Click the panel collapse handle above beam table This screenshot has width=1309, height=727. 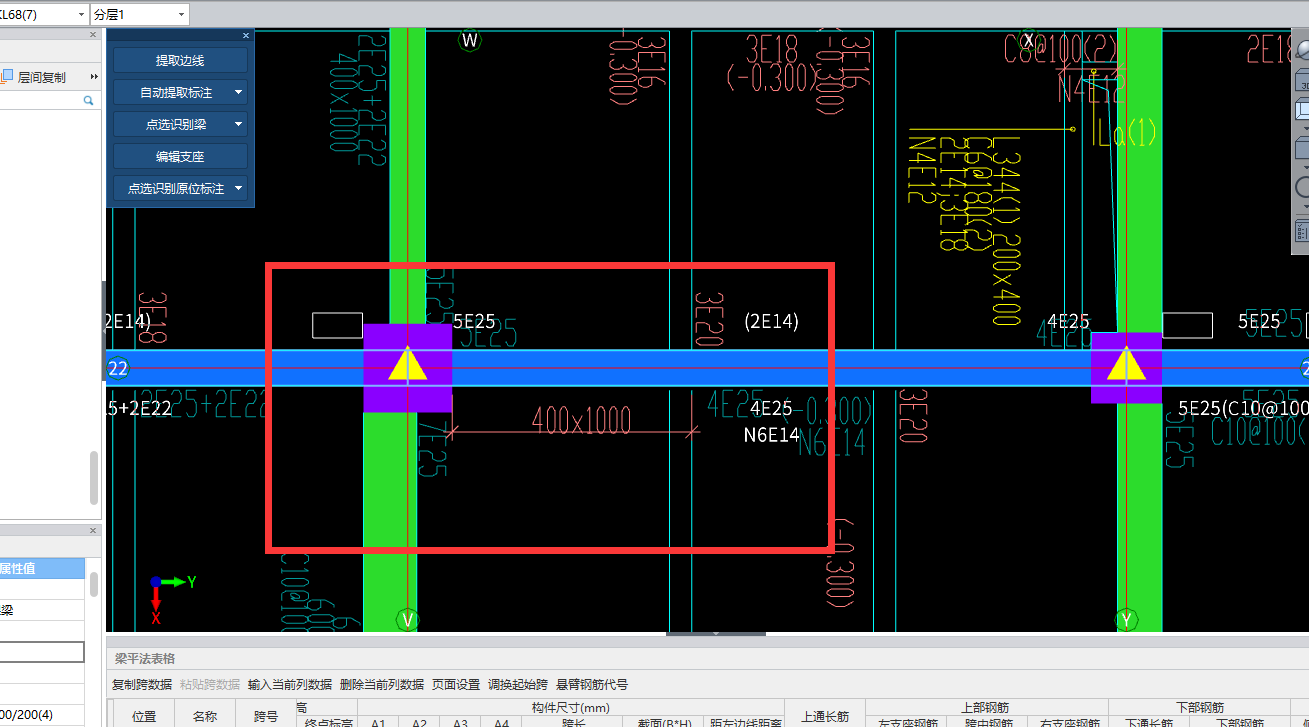717,633
